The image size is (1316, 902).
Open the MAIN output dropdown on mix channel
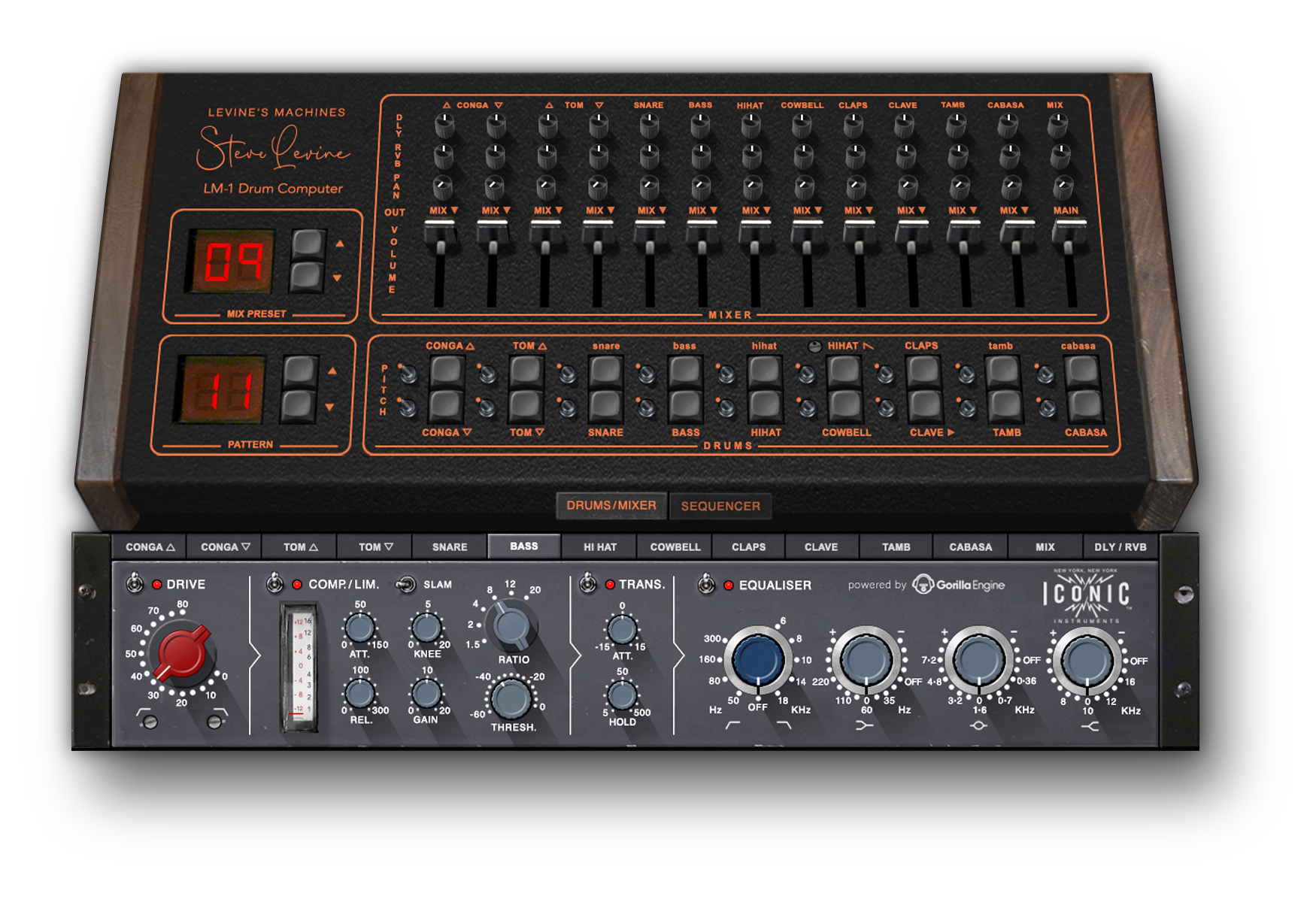(x=1065, y=210)
